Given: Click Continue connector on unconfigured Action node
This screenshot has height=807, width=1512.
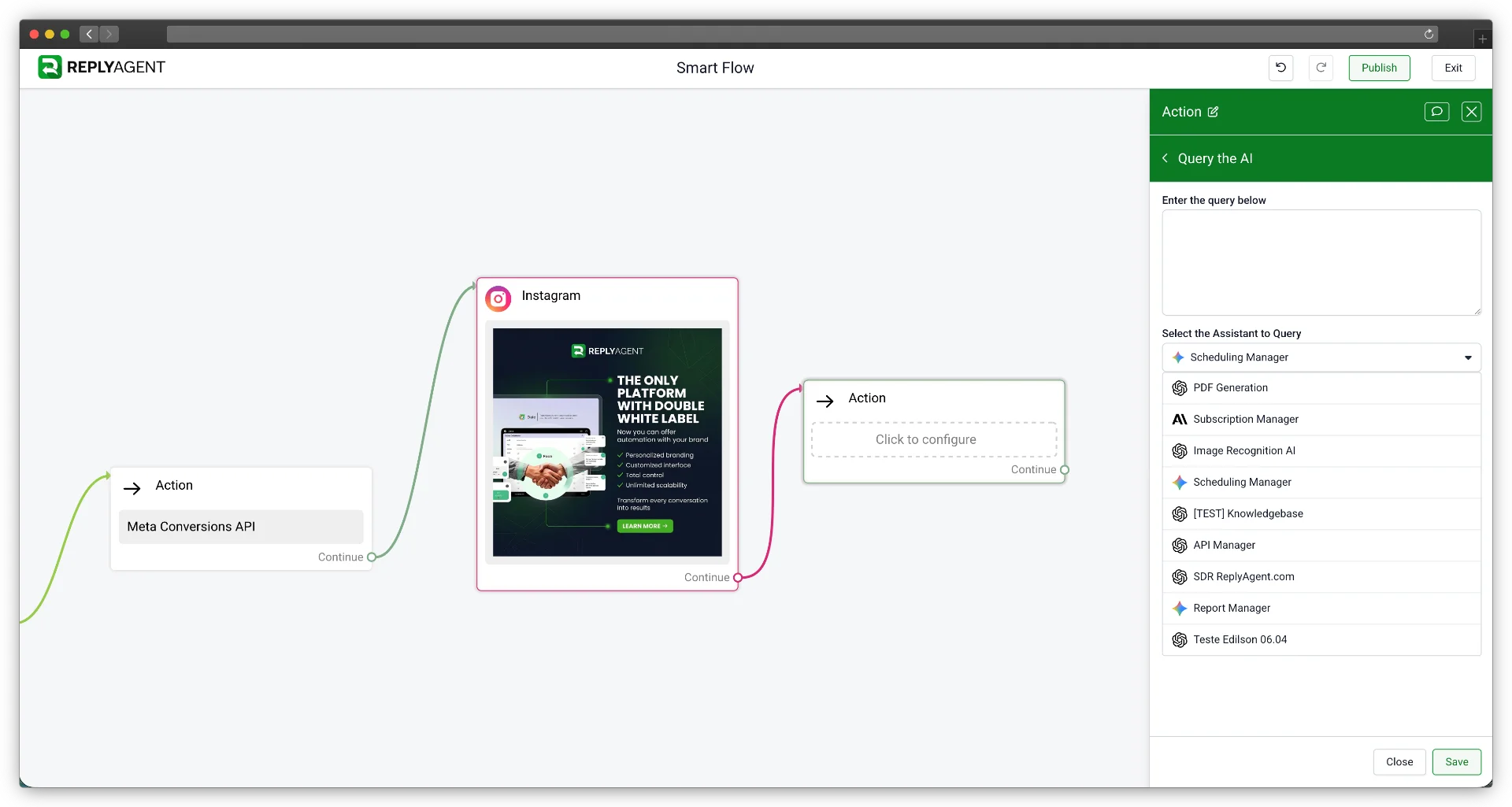Looking at the screenshot, I should coord(1065,470).
